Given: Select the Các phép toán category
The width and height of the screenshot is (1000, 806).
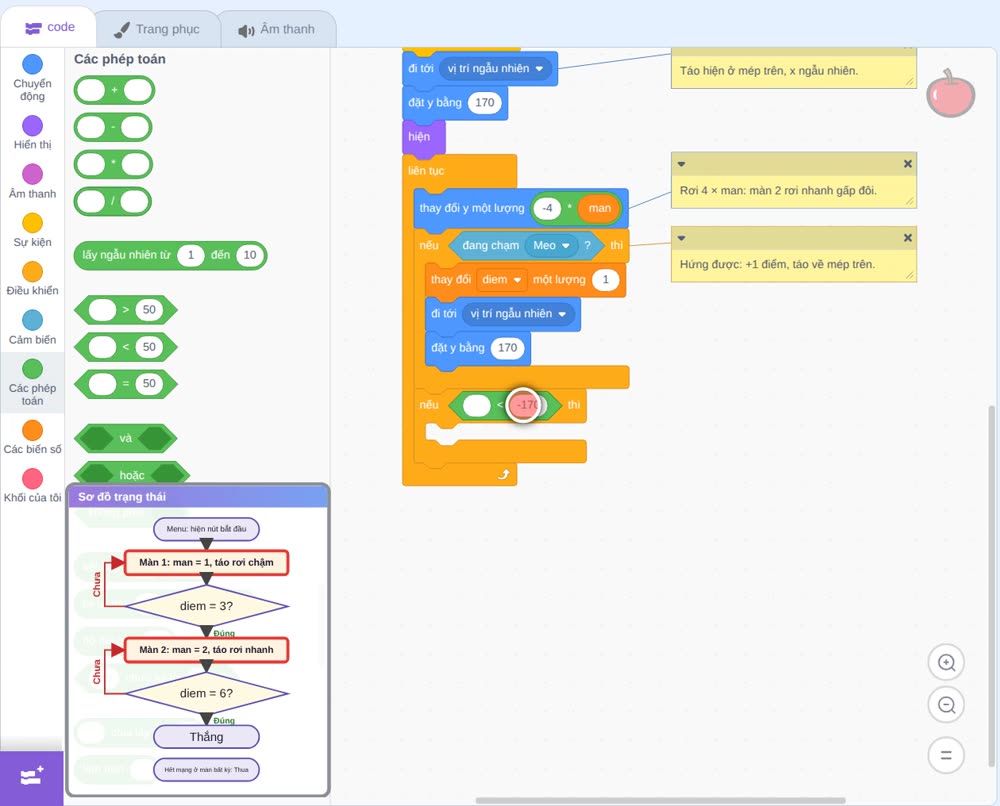Looking at the screenshot, I should [x=32, y=383].
